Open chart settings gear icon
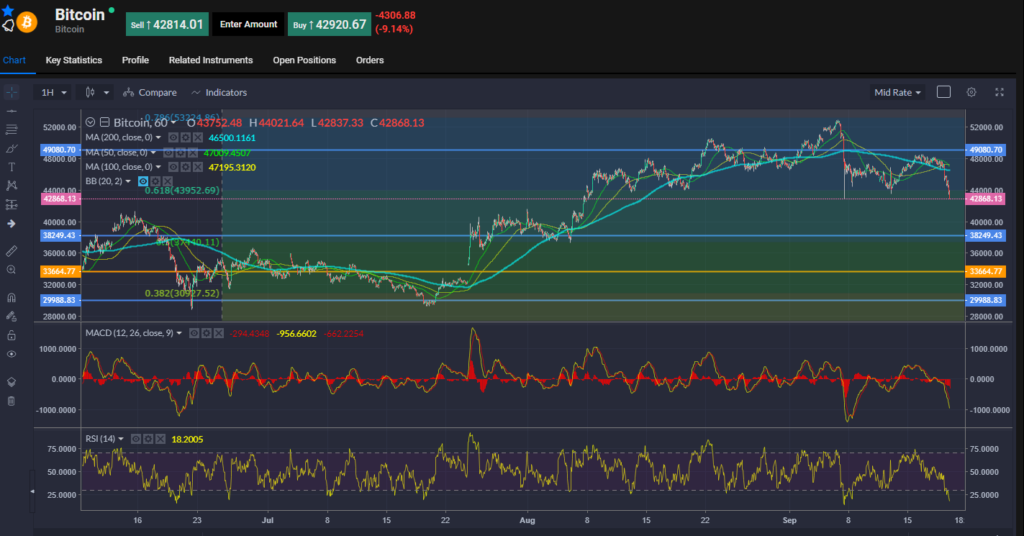 971,92
